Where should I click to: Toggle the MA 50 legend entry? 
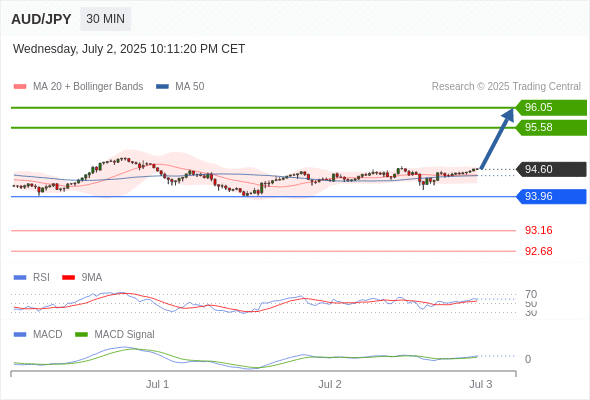(180, 87)
